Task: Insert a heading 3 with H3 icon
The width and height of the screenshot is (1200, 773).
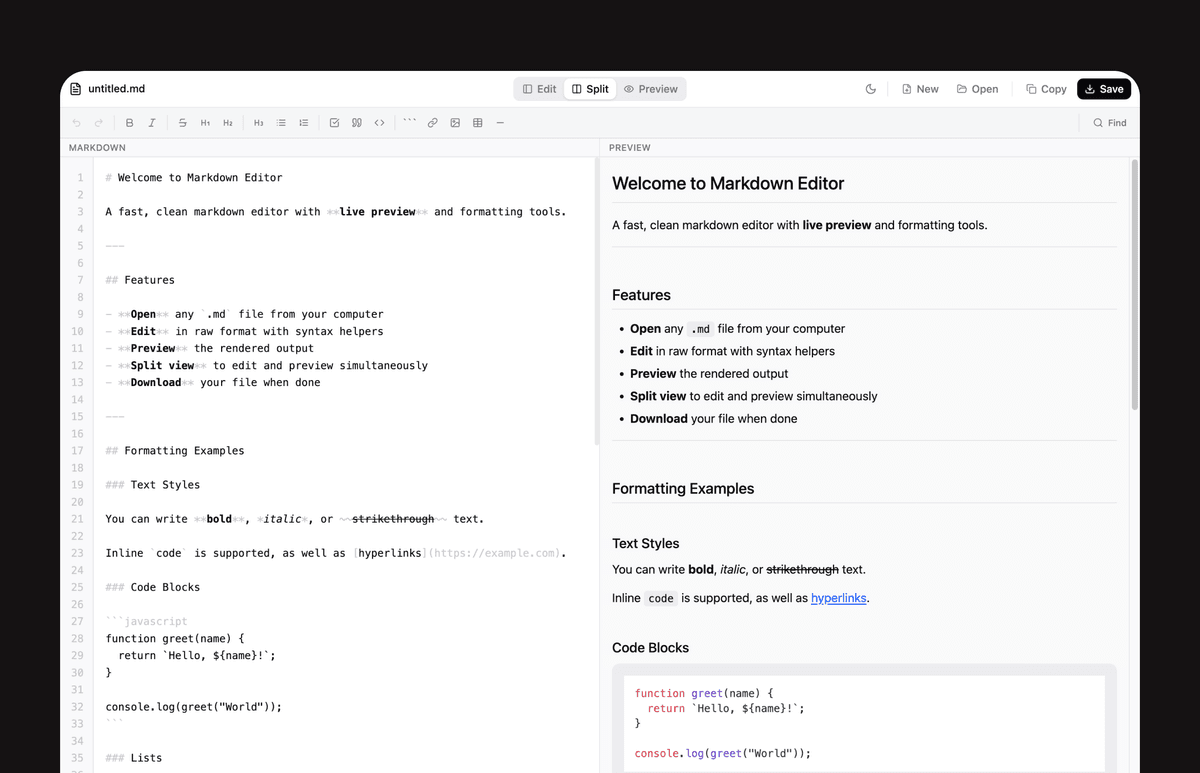Action: [x=258, y=123]
